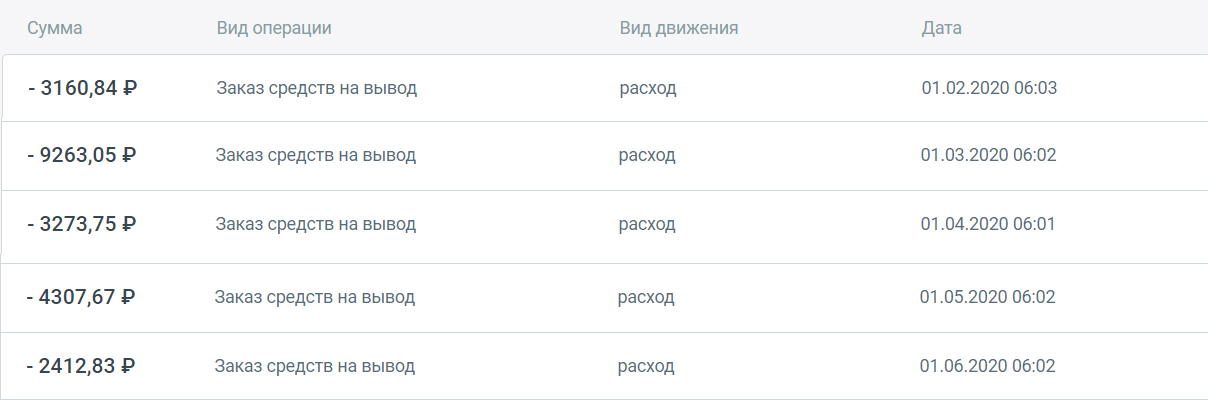
Task: Click the Вид движения column header
Action: [x=679, y=28]
